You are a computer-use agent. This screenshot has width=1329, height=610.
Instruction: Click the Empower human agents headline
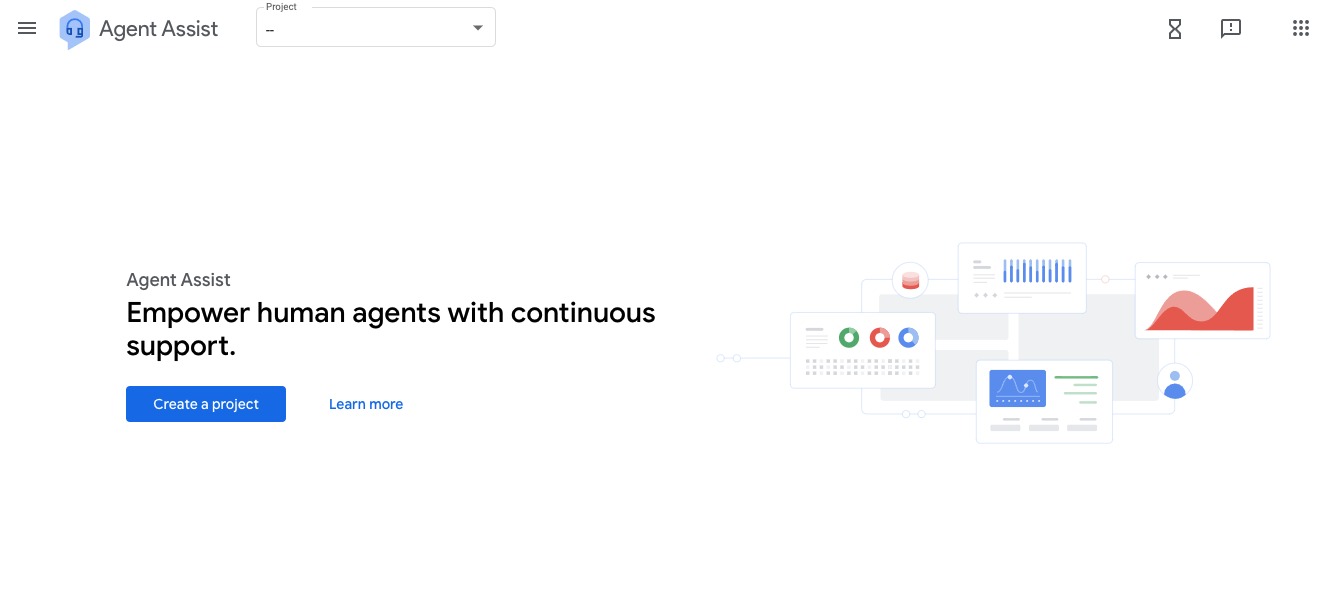(x=391, y=329)
